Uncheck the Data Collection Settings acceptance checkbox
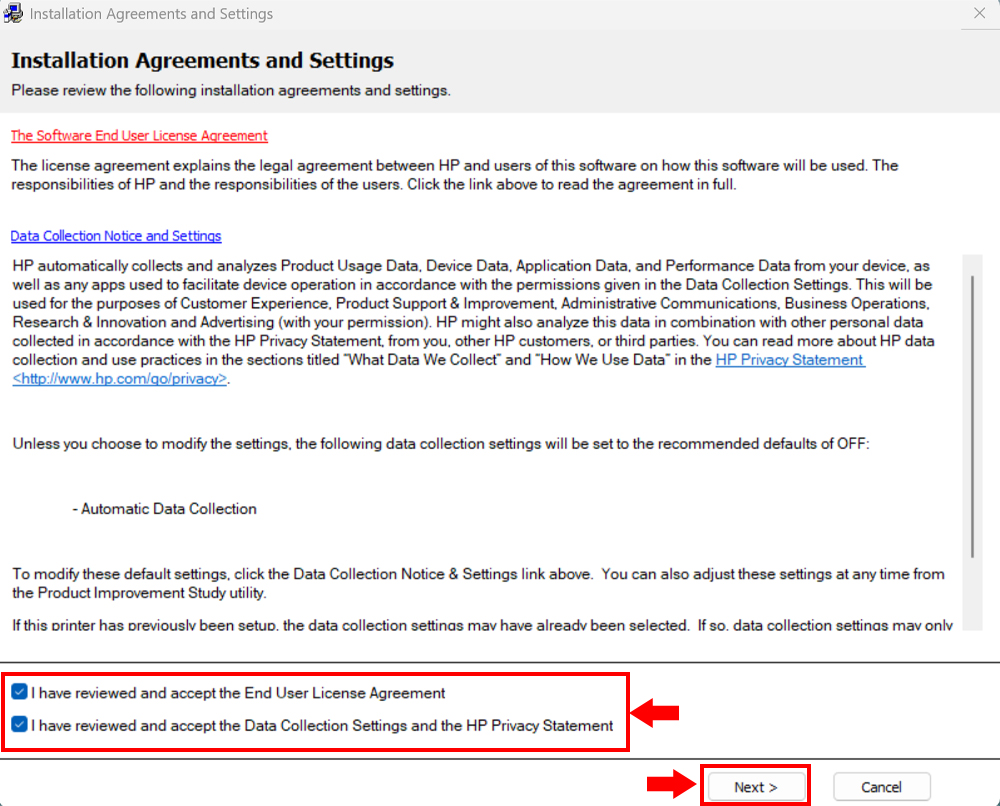 19,725
